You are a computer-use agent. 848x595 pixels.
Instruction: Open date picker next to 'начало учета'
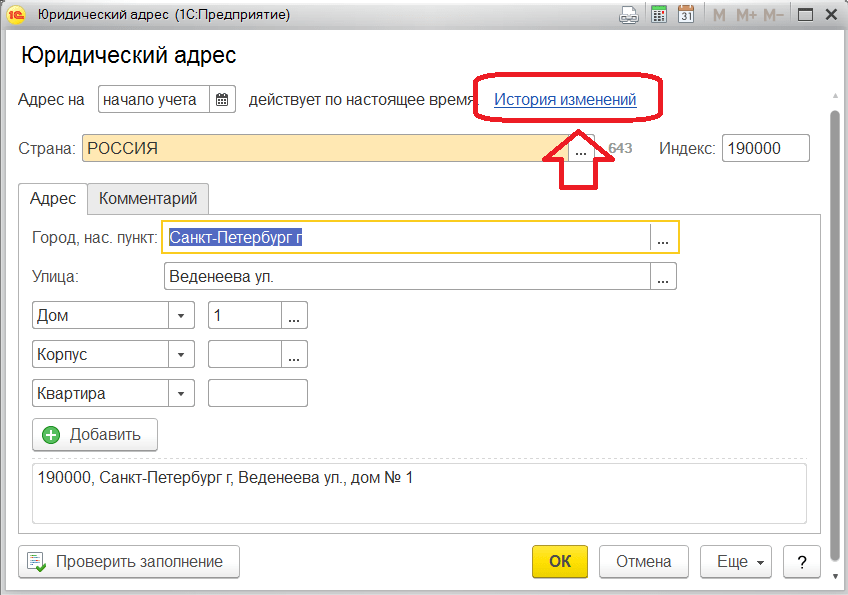pos(223,99)
